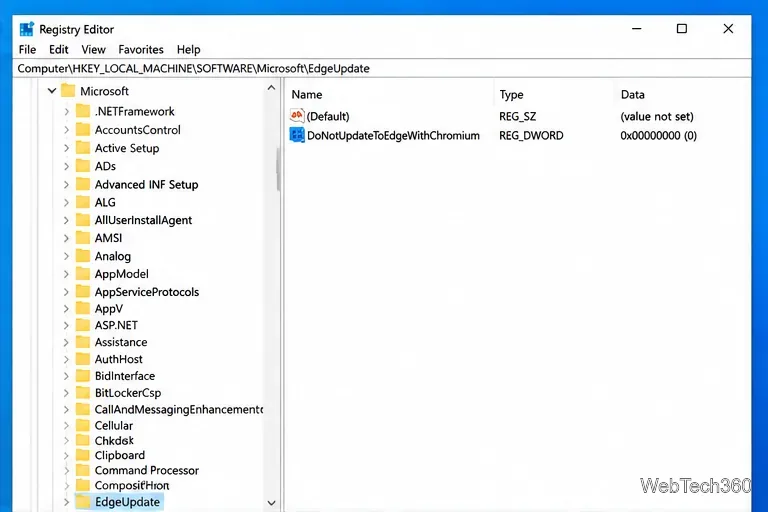Open the Help menu
The height and width of the screenshot is (512, 768).
tap(189, 49)
